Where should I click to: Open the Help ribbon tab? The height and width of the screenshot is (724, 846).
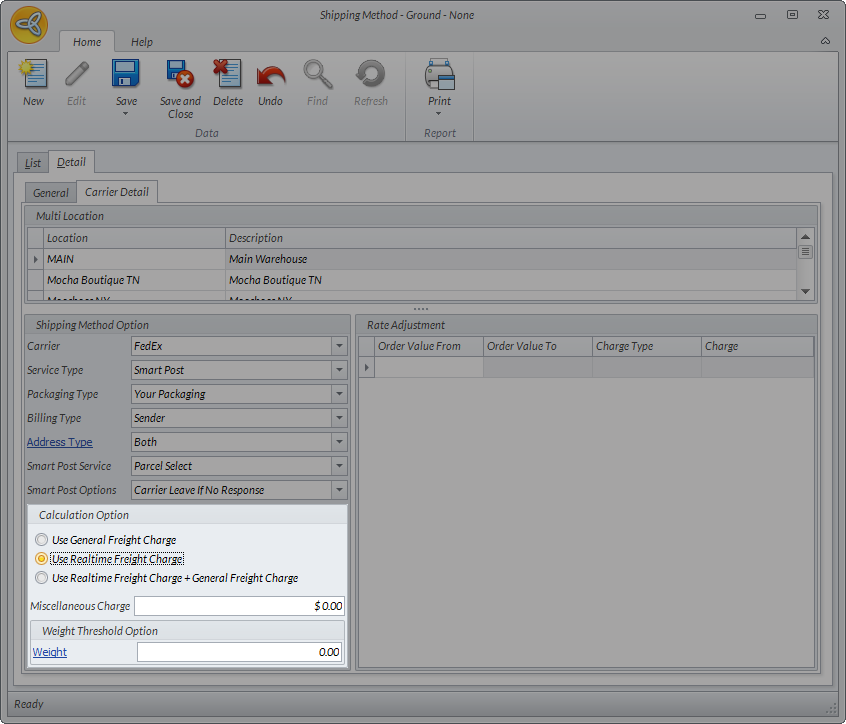[142, 42]
